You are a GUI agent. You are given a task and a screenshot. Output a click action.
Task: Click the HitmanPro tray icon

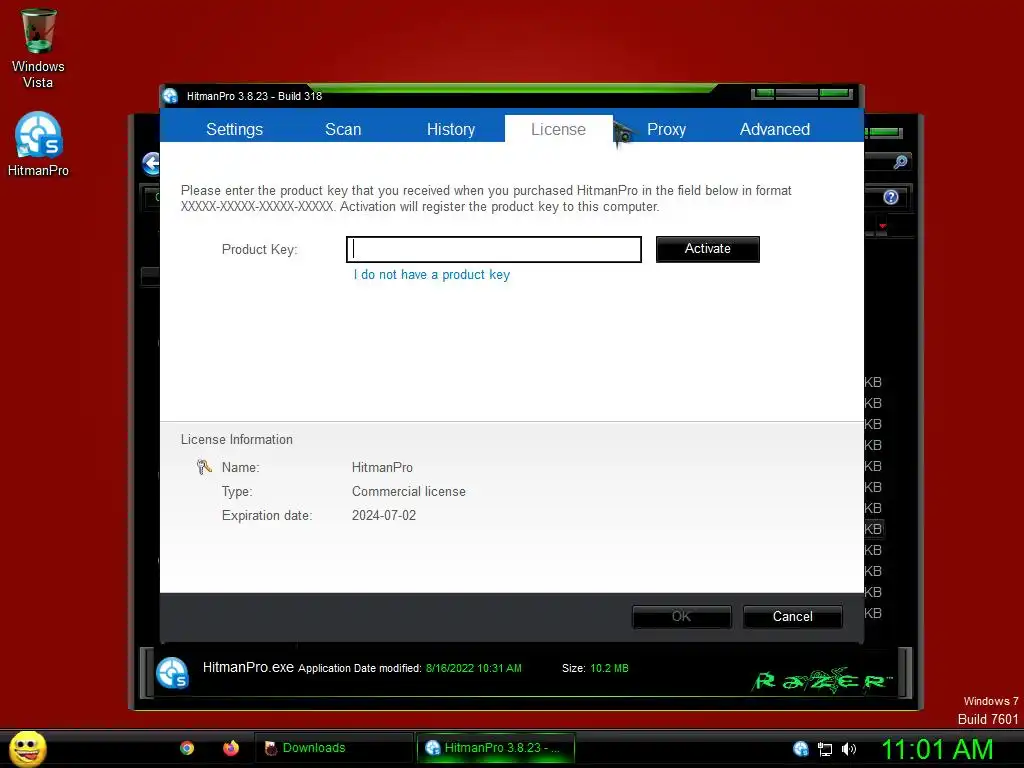coord(801,749)
